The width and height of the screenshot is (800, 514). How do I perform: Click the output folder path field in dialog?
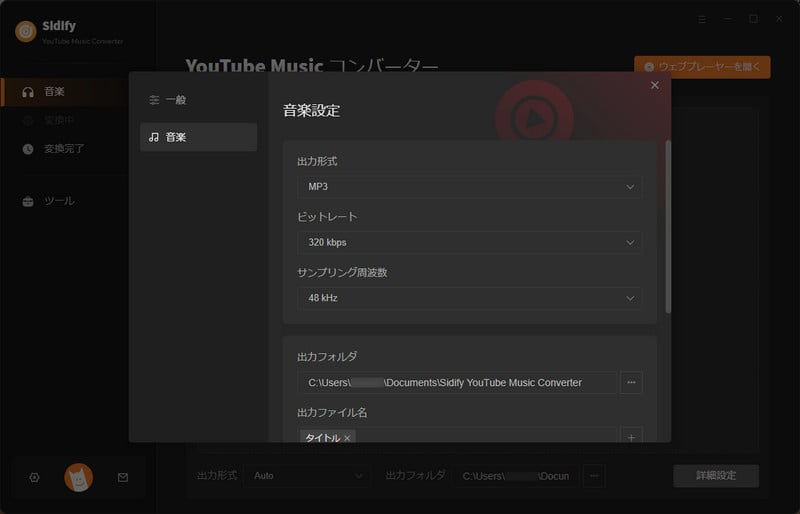click(x=457, y=383)
